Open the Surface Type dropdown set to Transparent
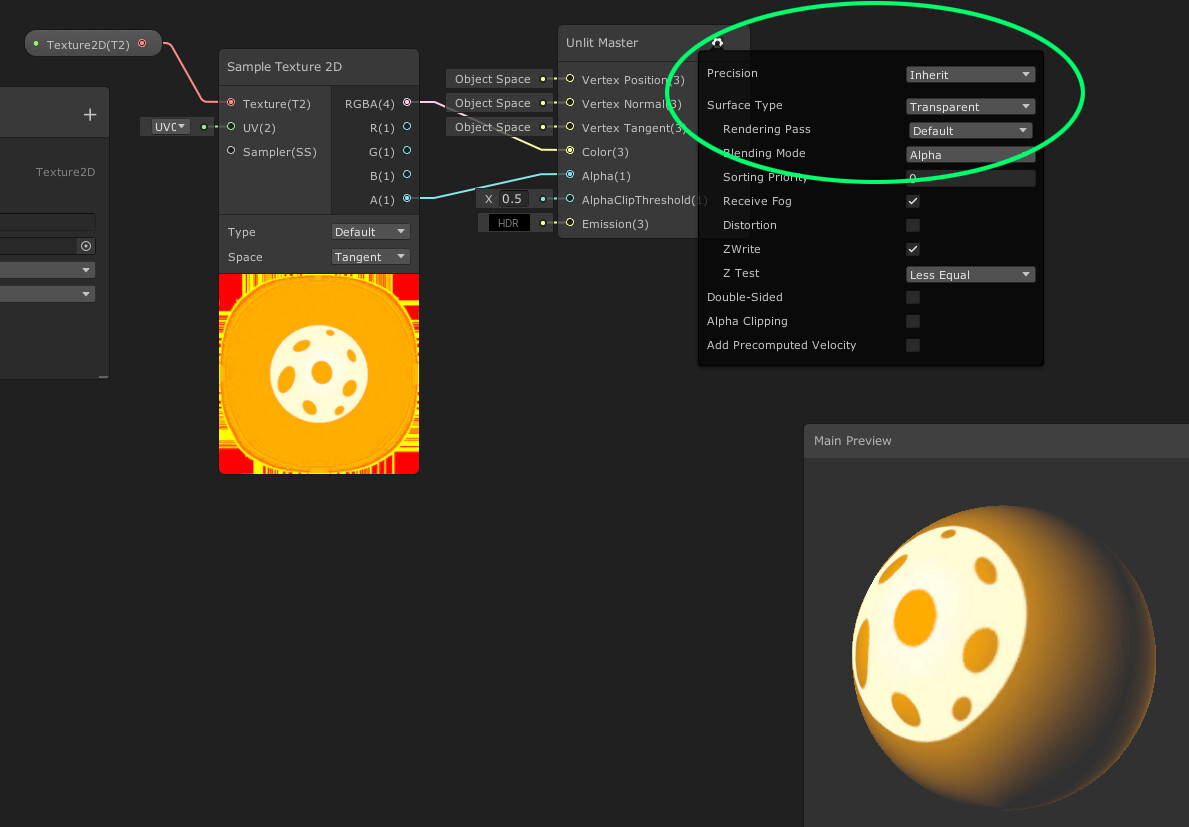The width and height of the screenshot is (1189, 827). click(x=971, y=107)
